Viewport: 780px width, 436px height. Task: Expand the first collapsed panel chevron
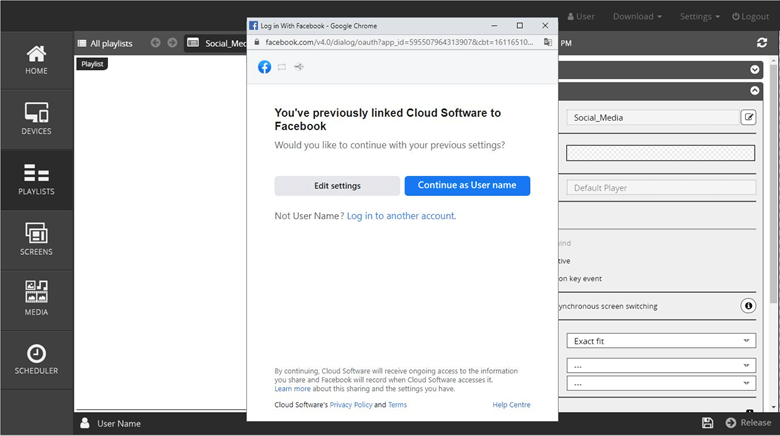tap(755, 70)
